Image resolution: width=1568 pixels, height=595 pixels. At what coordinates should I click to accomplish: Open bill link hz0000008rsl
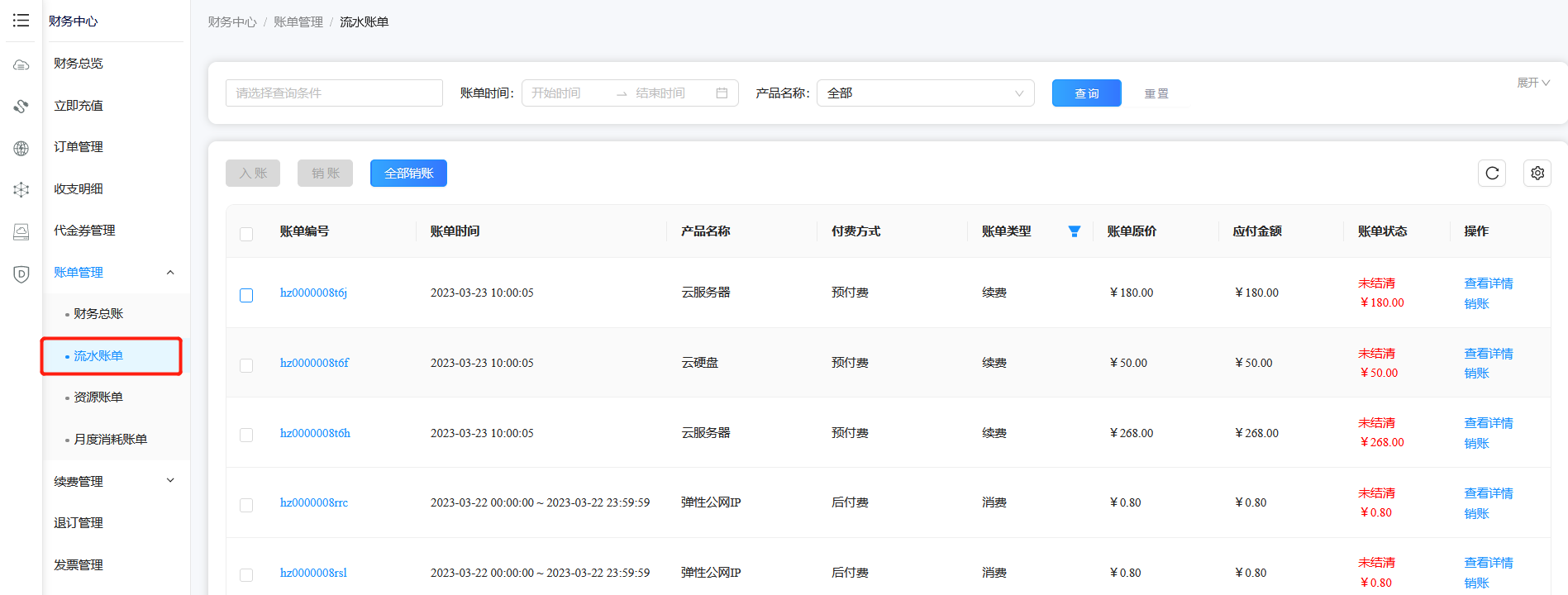313,573
